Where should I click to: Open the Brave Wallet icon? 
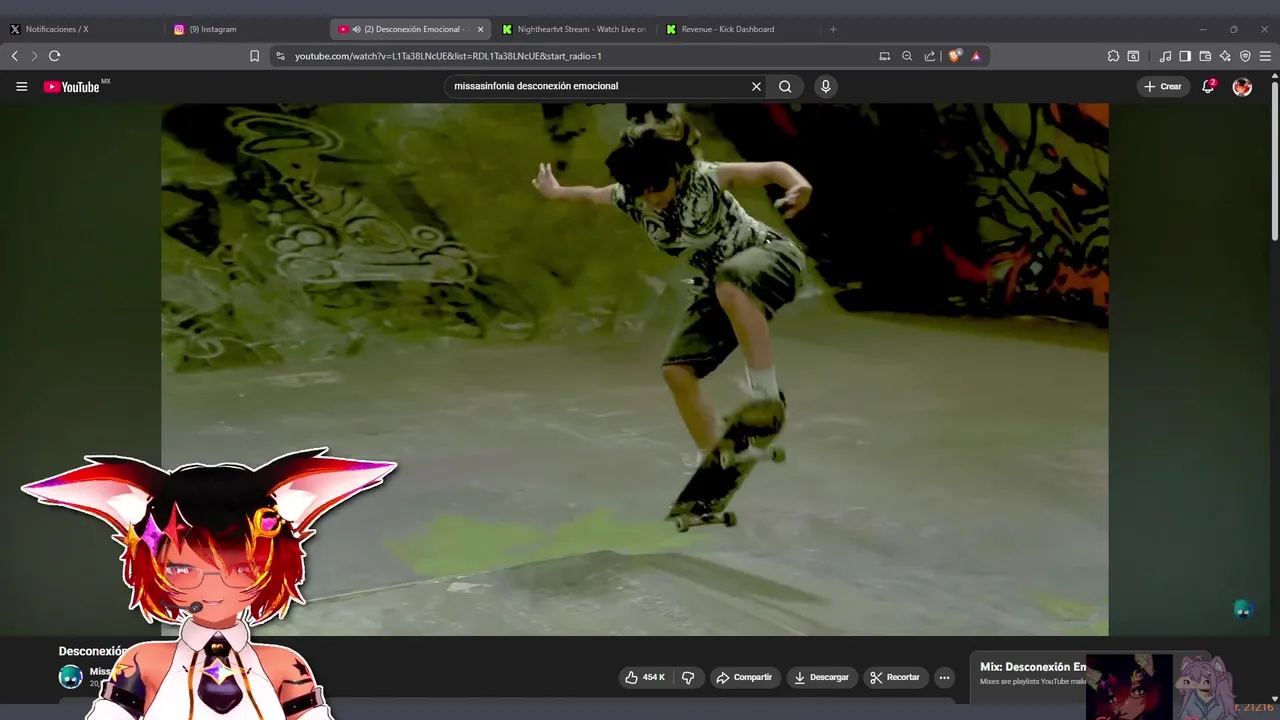[1205, 56]
